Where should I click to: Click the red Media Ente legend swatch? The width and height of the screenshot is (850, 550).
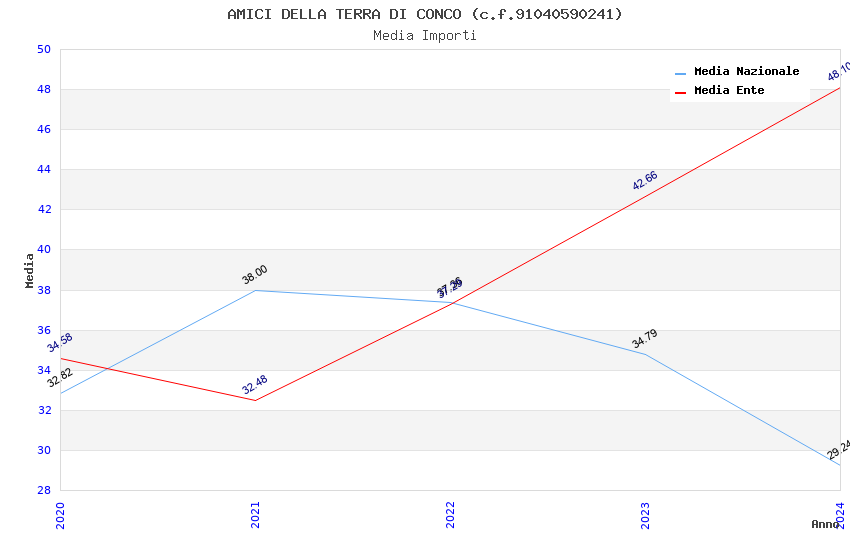click(x=681, y=92)
